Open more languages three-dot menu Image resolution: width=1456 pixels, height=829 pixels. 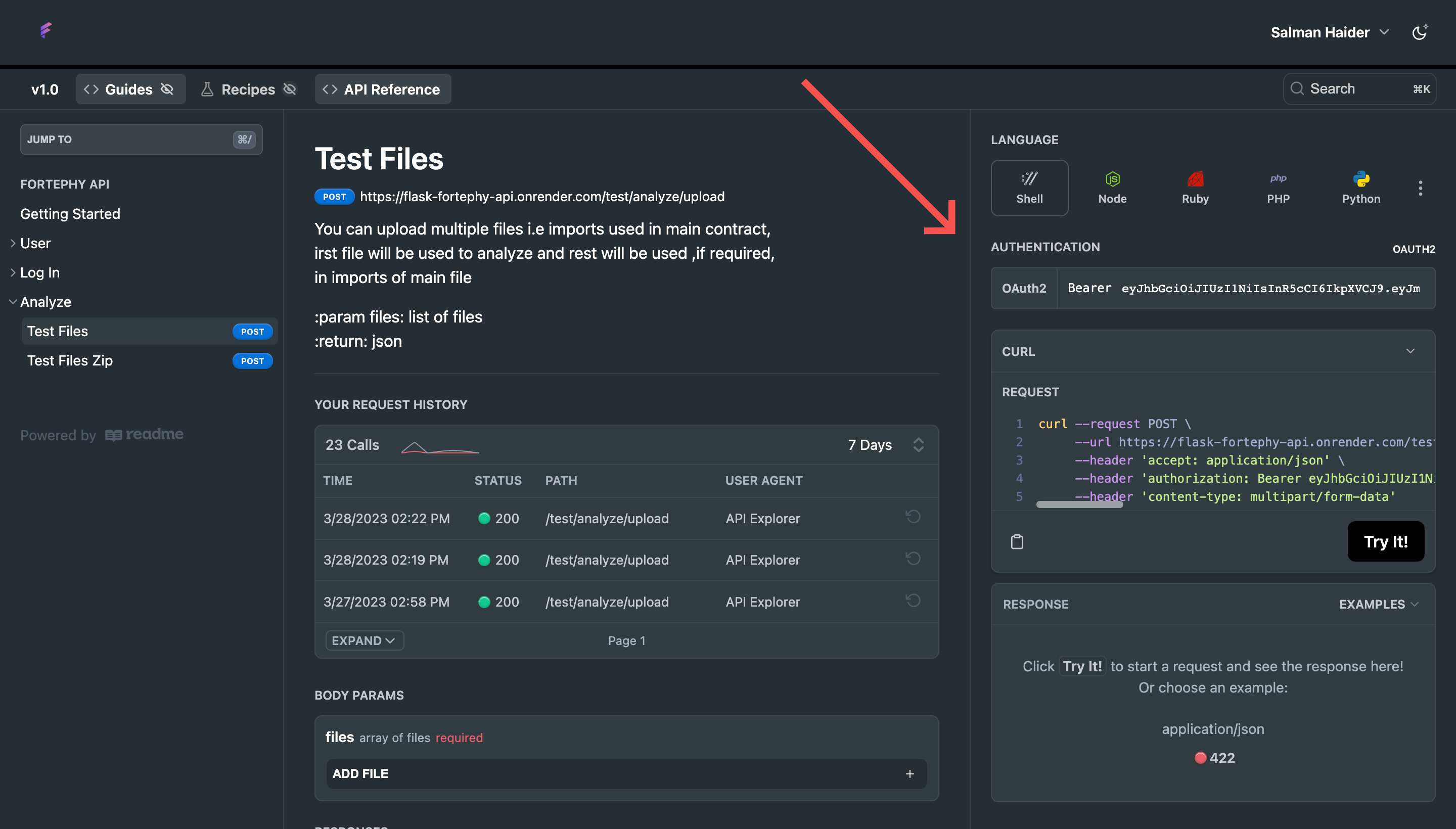[x=1420, y=188]
